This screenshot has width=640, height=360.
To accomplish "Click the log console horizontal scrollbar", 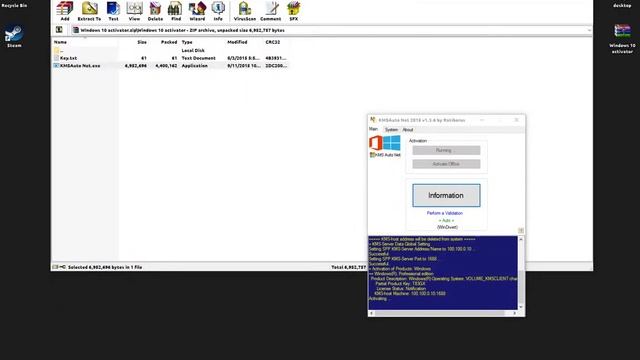I will (443, 313).
